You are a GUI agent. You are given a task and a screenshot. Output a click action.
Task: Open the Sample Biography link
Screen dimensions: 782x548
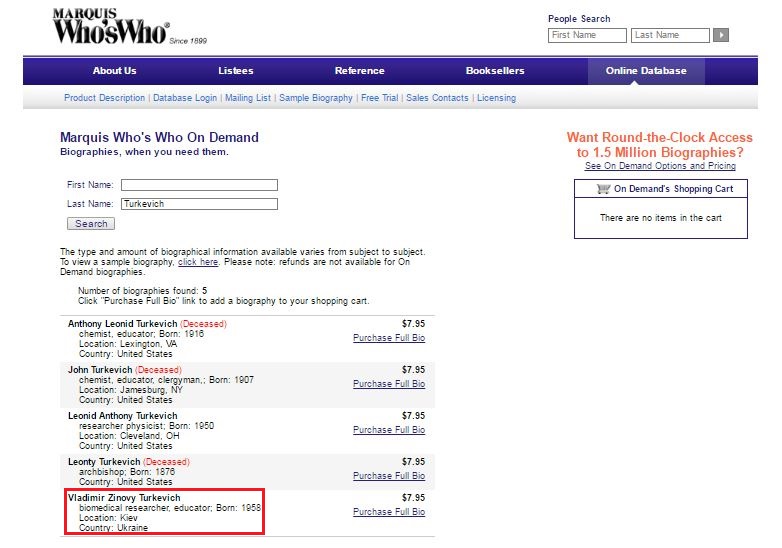[x=315, y=98]
